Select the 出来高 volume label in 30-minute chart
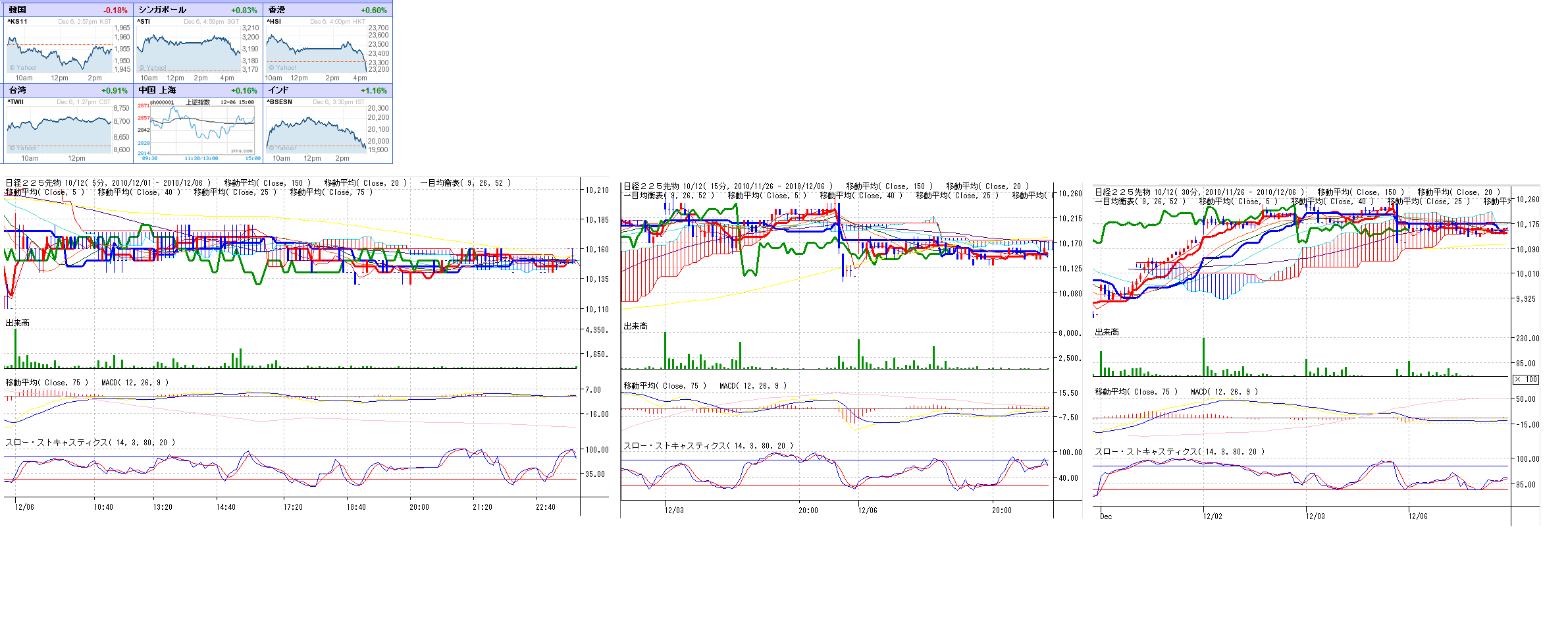Viewport: 1568px width, 635px height. [1107, 333]
